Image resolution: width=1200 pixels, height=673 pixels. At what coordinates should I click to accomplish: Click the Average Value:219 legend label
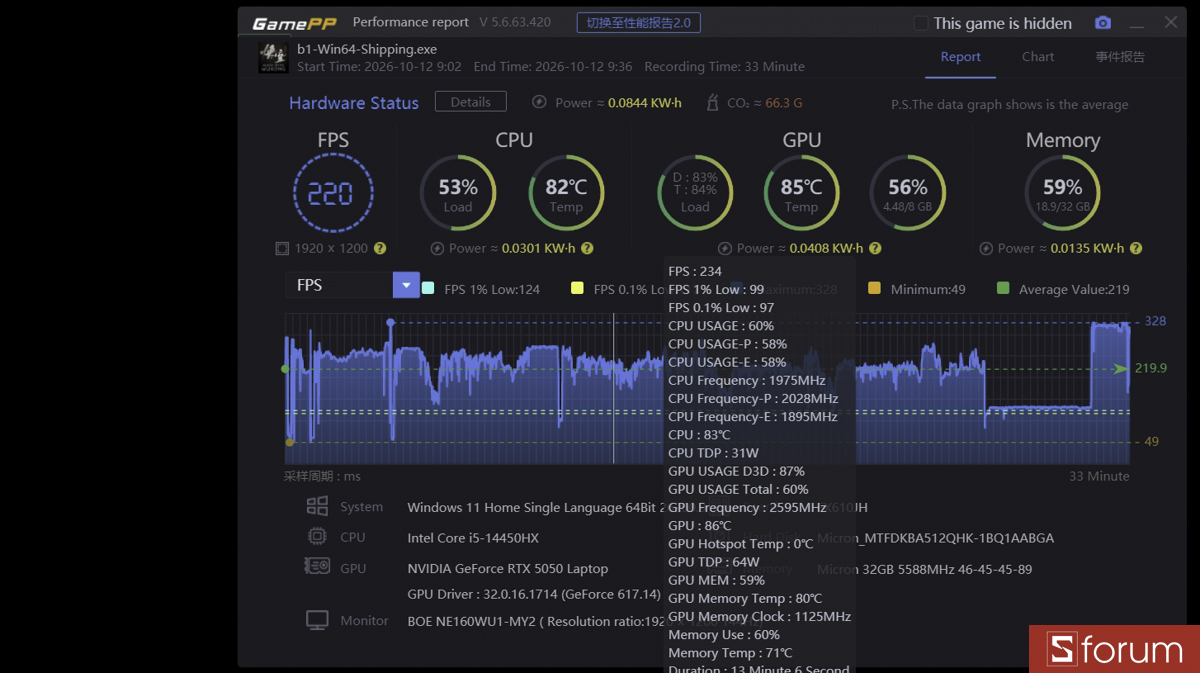[x=1074, y=289]
